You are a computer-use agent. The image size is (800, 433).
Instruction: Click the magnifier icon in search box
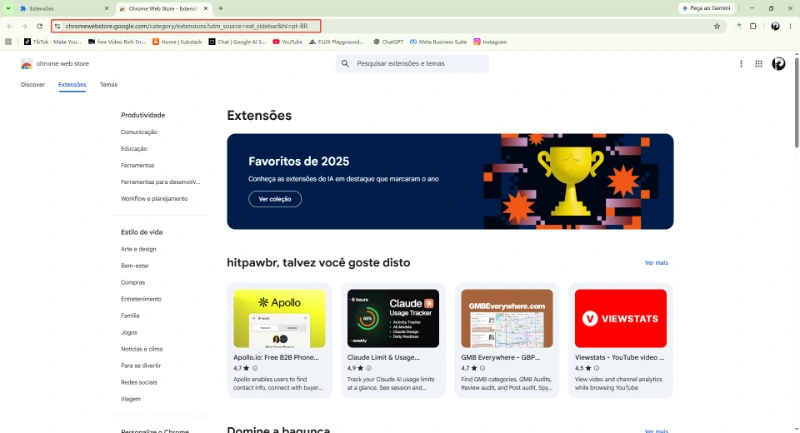(345, 64)
